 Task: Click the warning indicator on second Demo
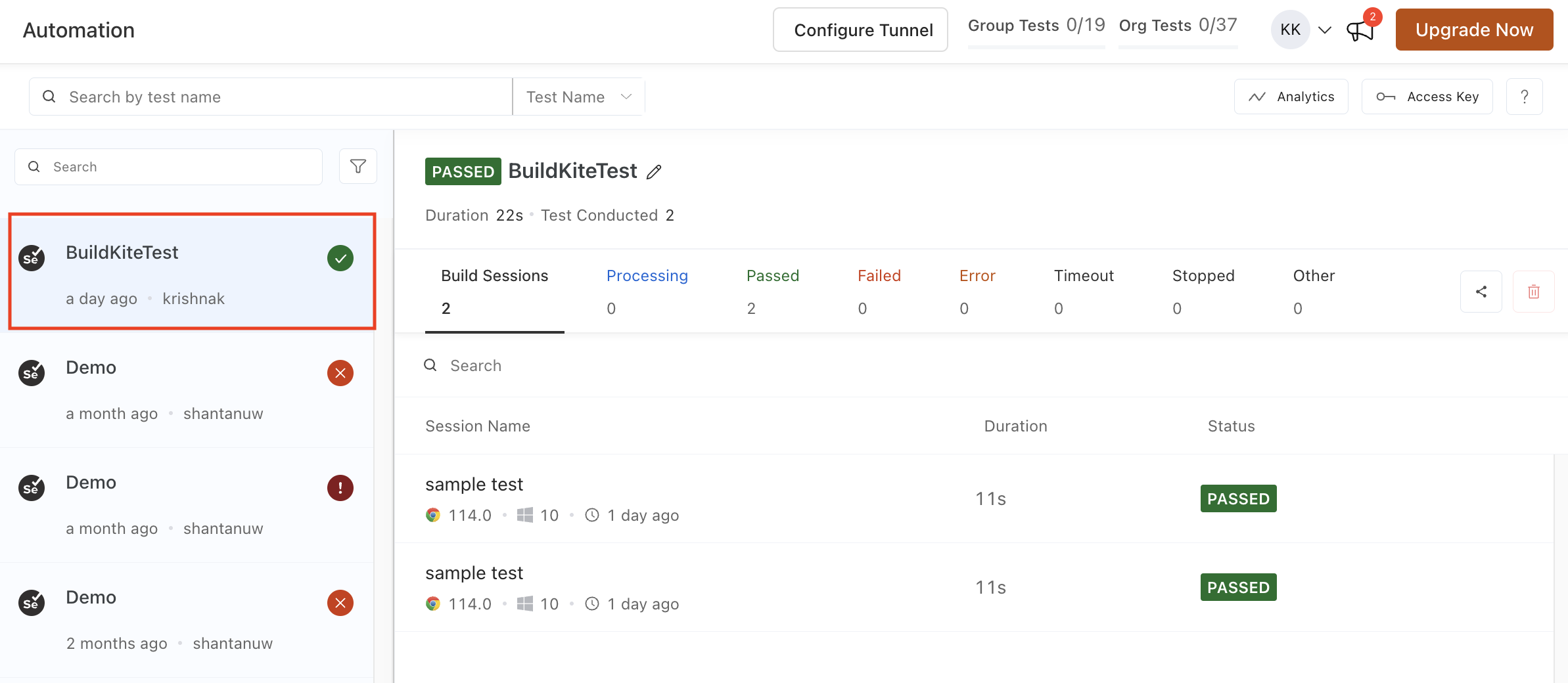coord(340,488)
